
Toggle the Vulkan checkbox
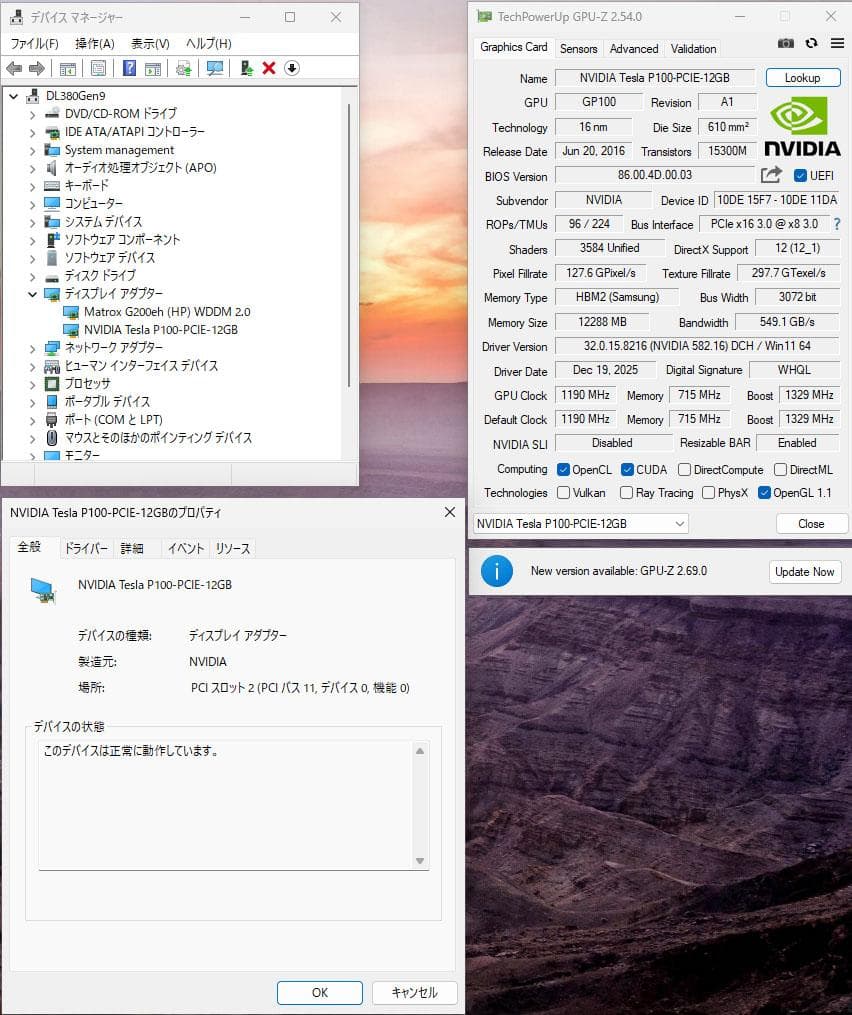tap(563, 493)
